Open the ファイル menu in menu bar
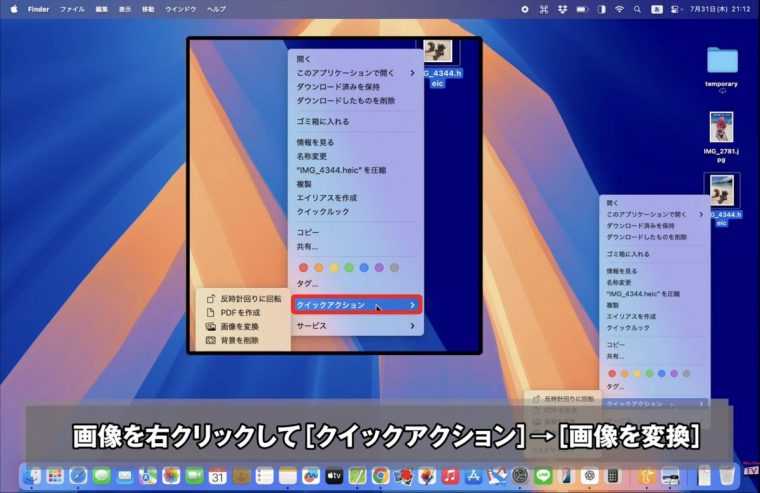The height and width of the screenshot is (493, 760). tap(72, 9)
